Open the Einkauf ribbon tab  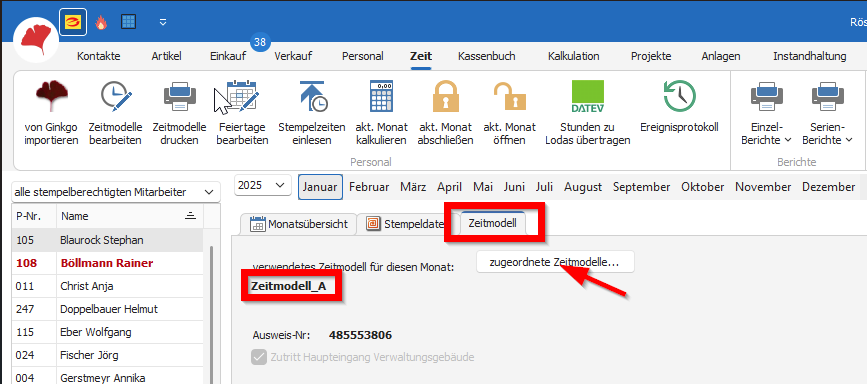click(228, 56)
